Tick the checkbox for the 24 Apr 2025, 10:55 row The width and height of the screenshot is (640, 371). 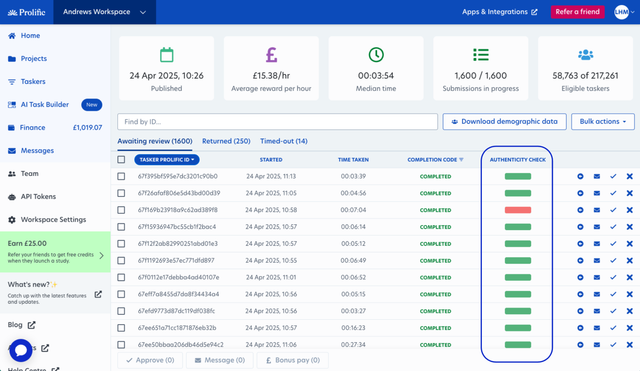coord(121,260)
